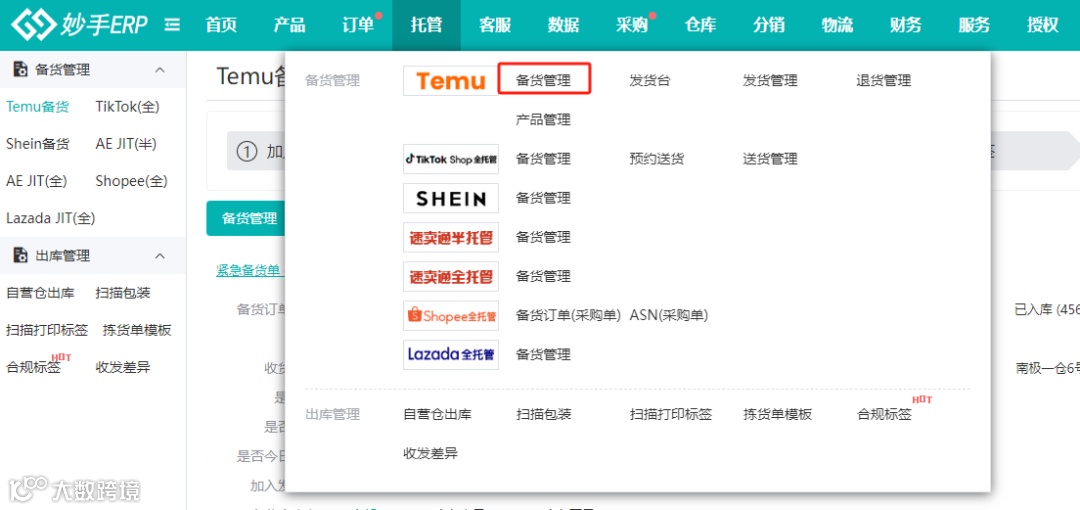Image resolution: width=1080 pixels, height=510 pixels.
Task: Click the SHEIN brand logo
Action: (450, 198)
